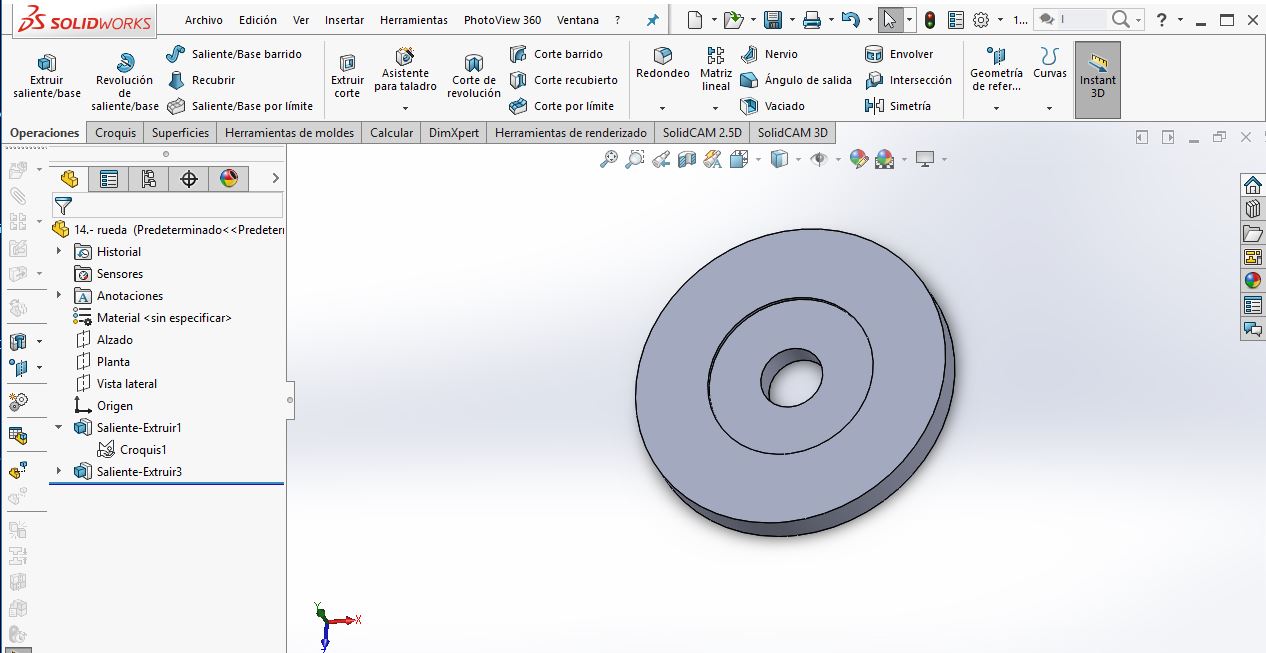Click the Nervio rib command
This screenshot has height=653, width=1266.
(769, 54)
